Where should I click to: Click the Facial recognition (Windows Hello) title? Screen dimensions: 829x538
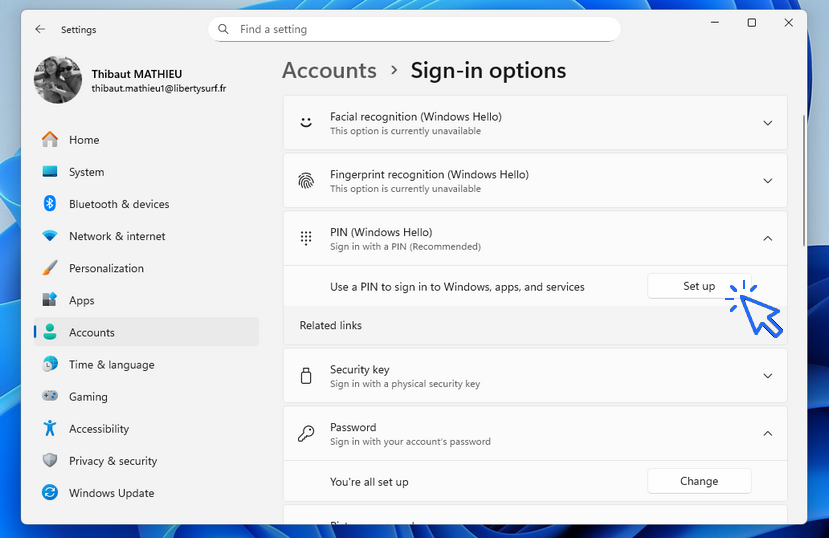point(416,117)
